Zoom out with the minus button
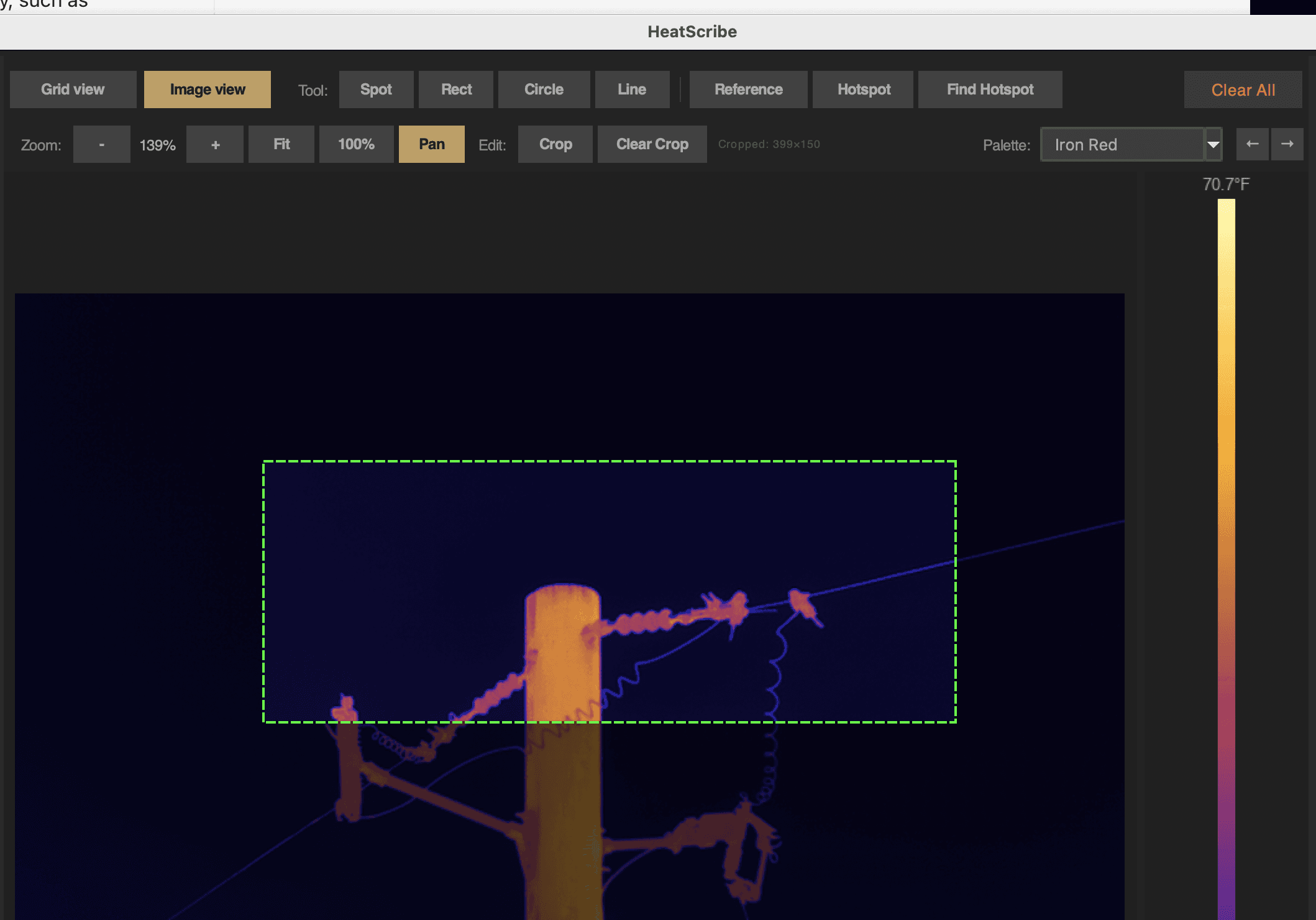Image resolution: width=1316 pixels, height=920 pixels. pyautogui.click(x=102, y=144)
